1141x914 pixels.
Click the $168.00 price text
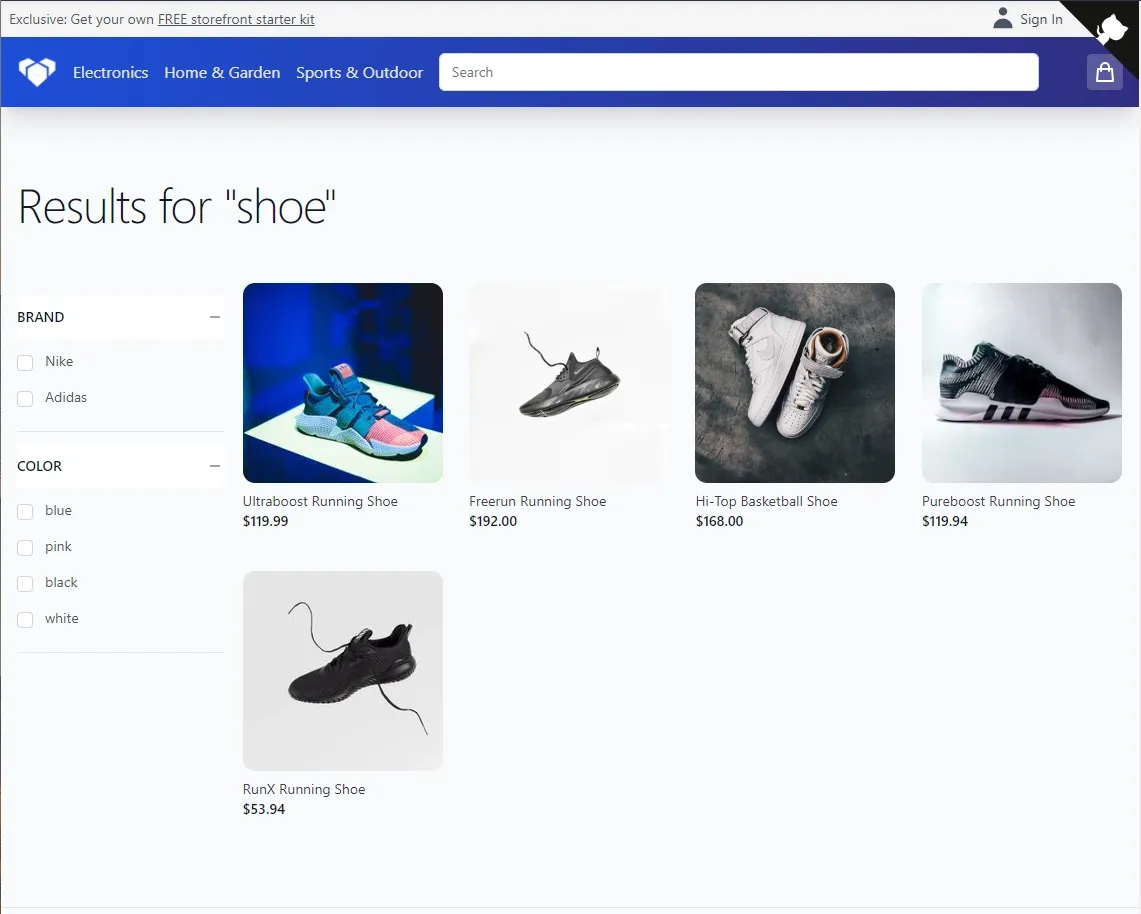pyautogui.click(x=720, y=521)
